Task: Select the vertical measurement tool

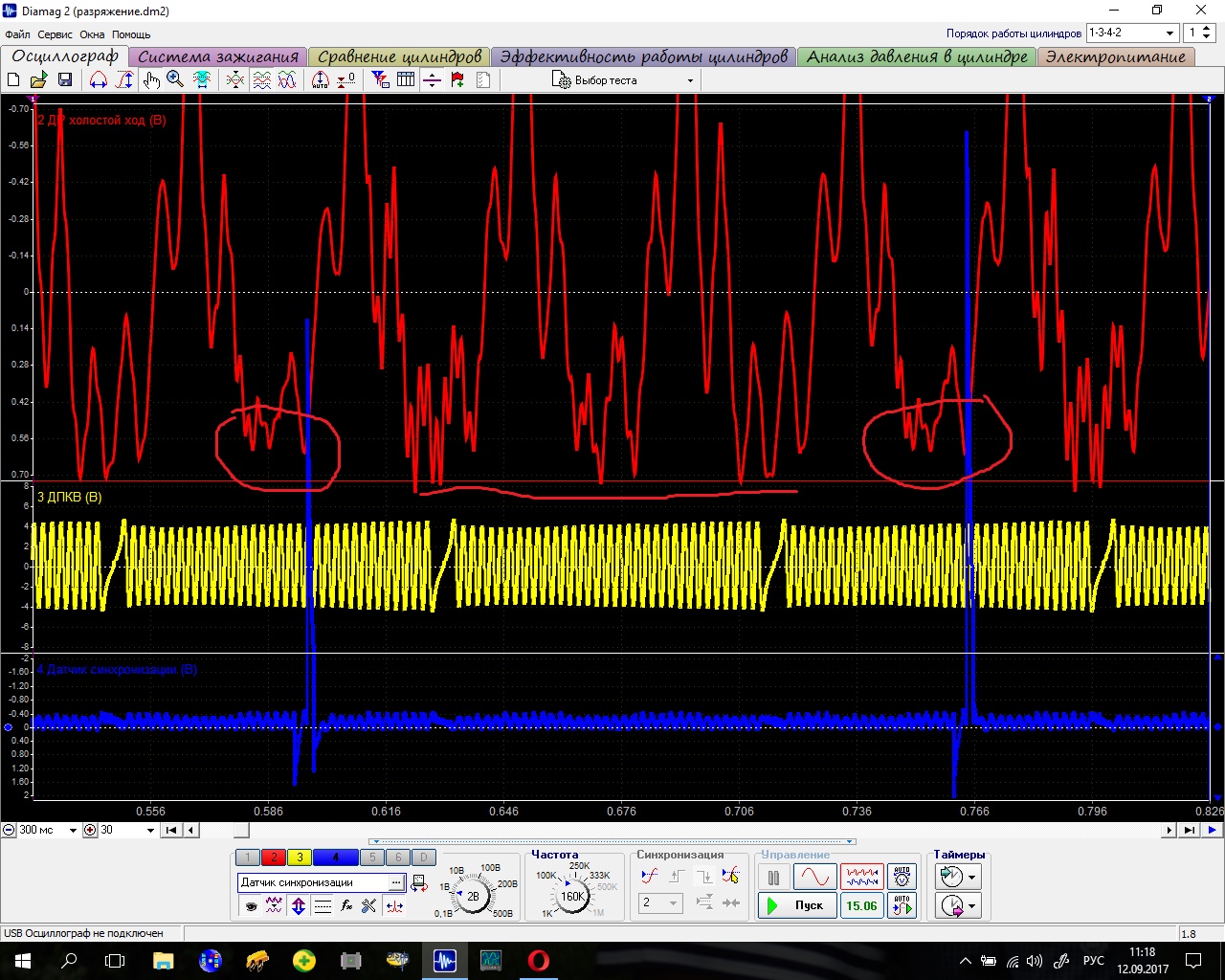Action: pyautogui.click(x=124, y=79)
